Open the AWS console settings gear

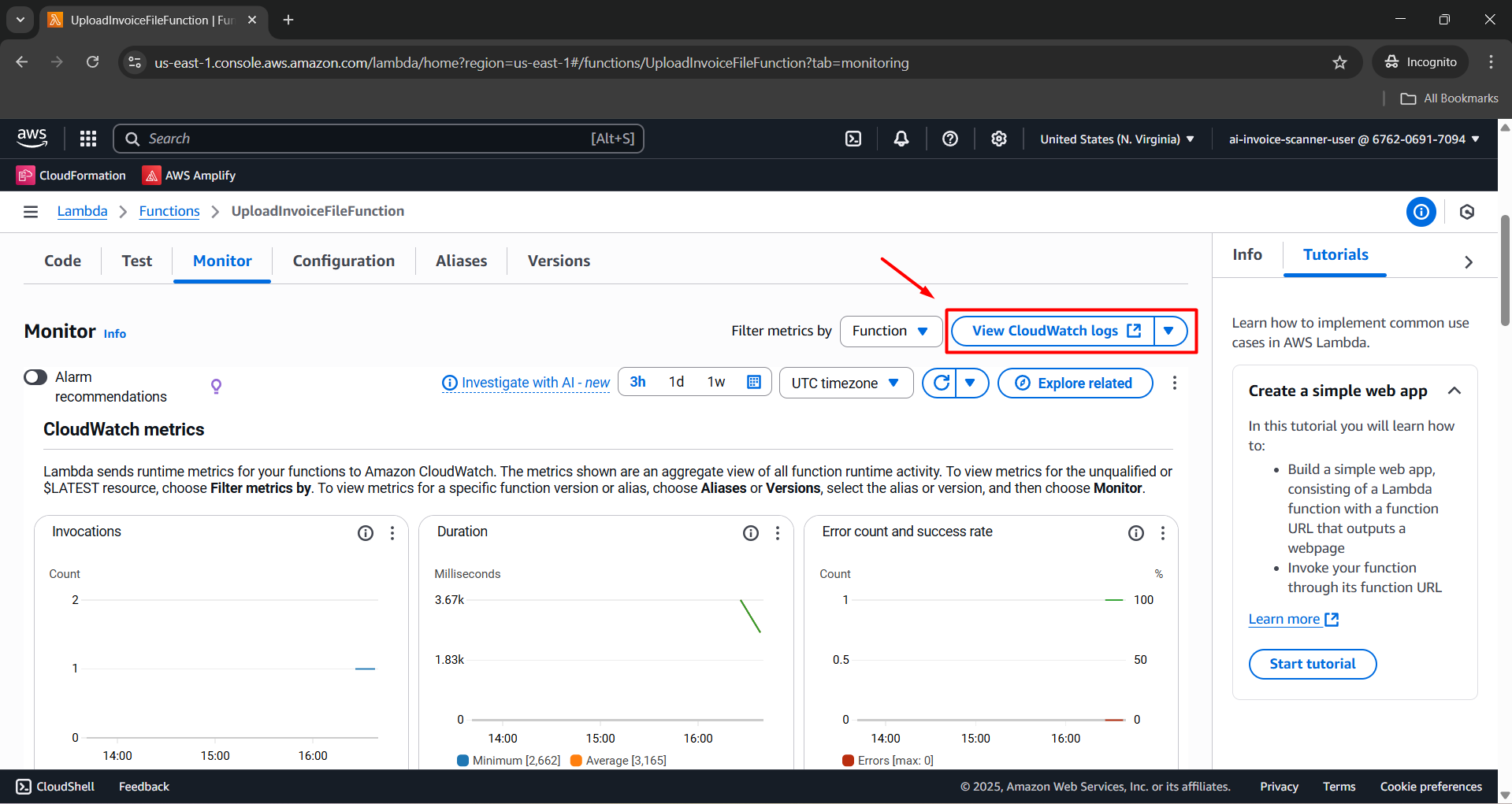point(998,138)
